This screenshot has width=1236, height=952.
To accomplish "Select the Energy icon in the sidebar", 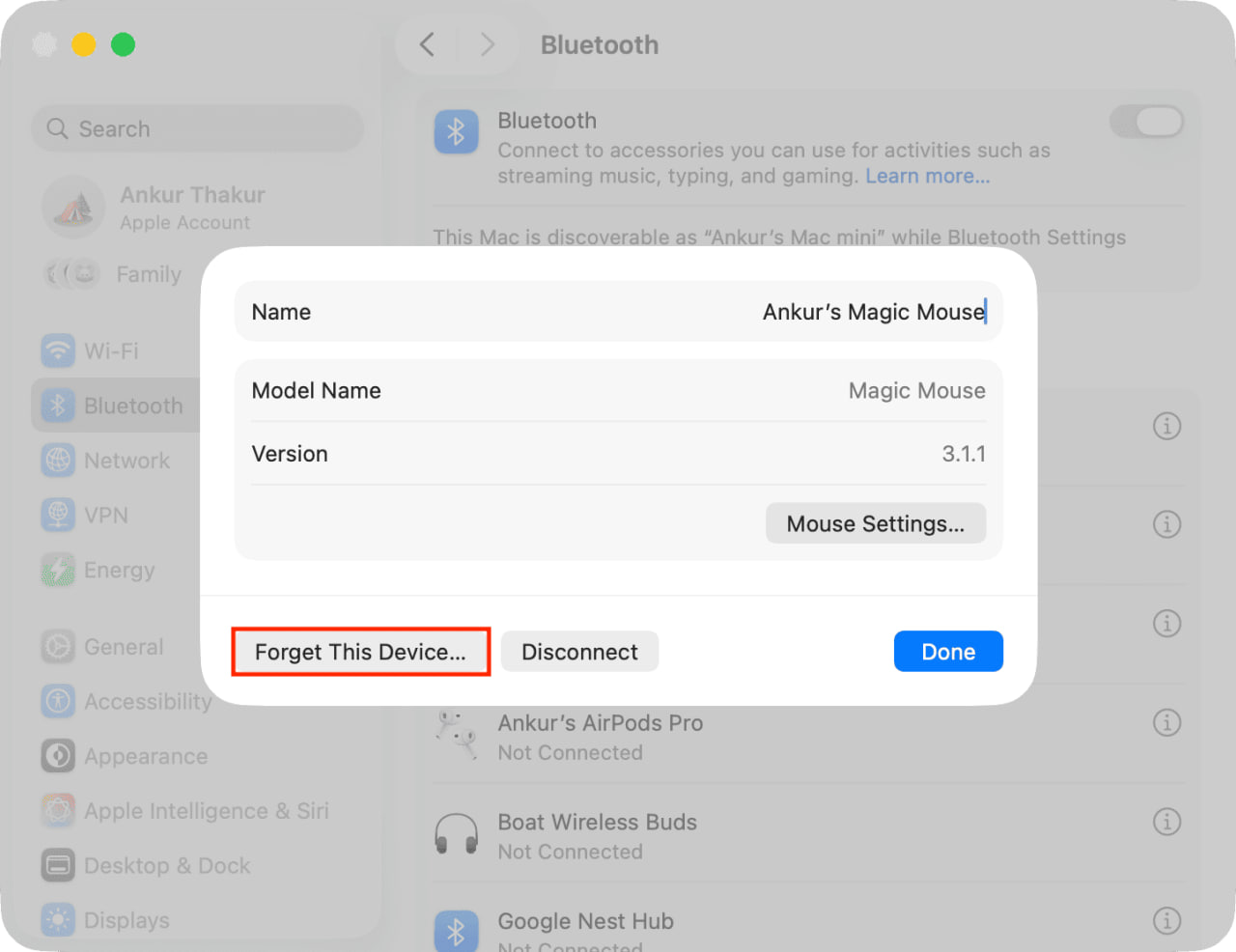I will click(58, 570).
